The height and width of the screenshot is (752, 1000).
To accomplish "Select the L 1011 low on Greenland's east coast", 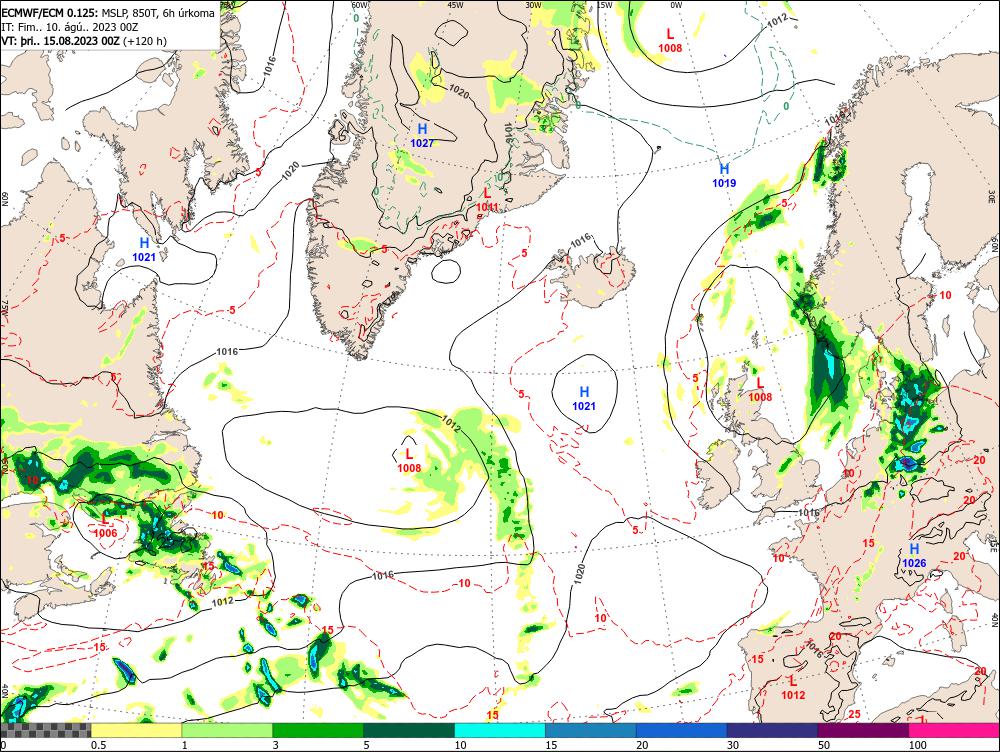I will coord(487,199).
